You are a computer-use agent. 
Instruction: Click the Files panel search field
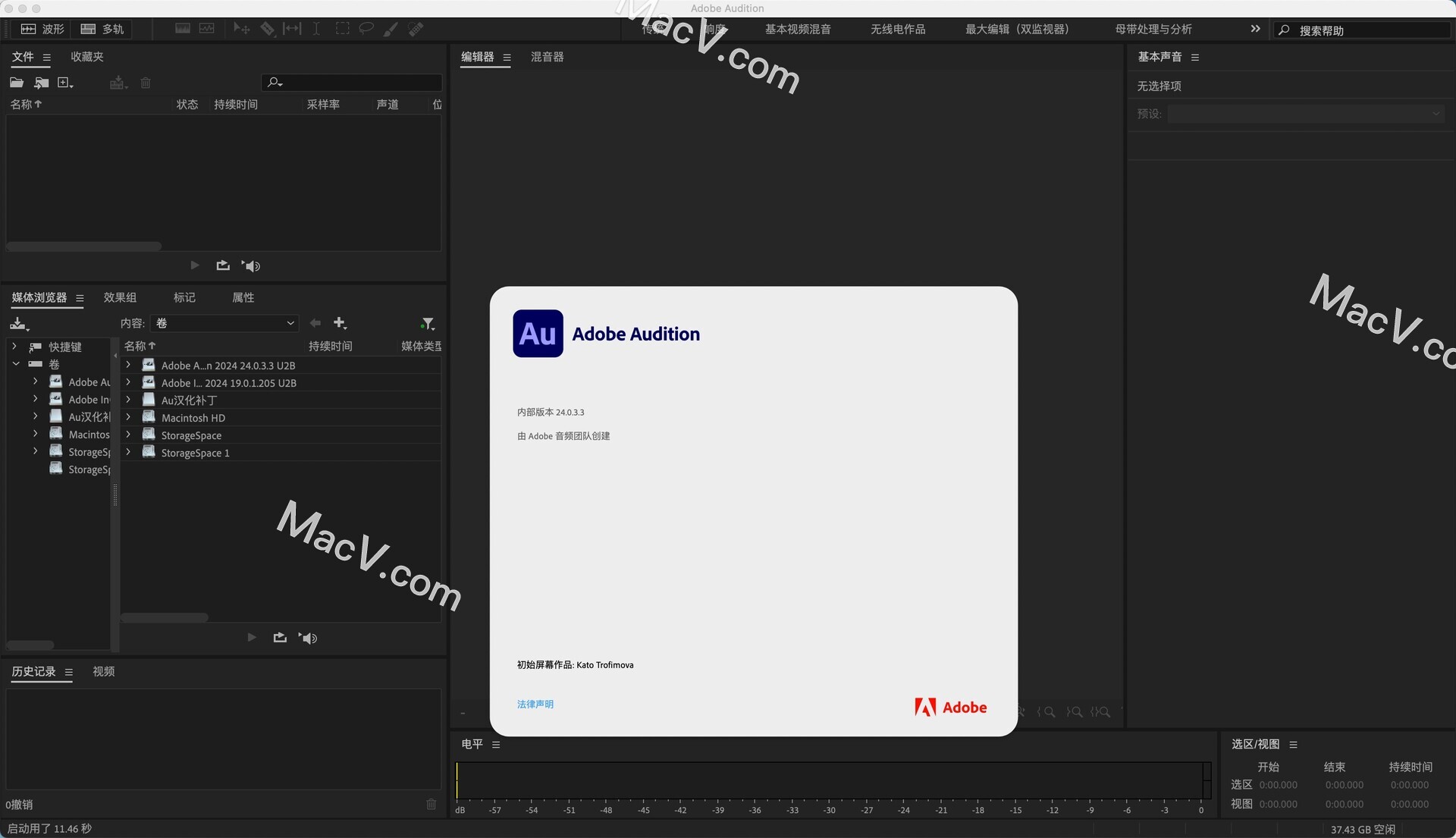[352, 82]
